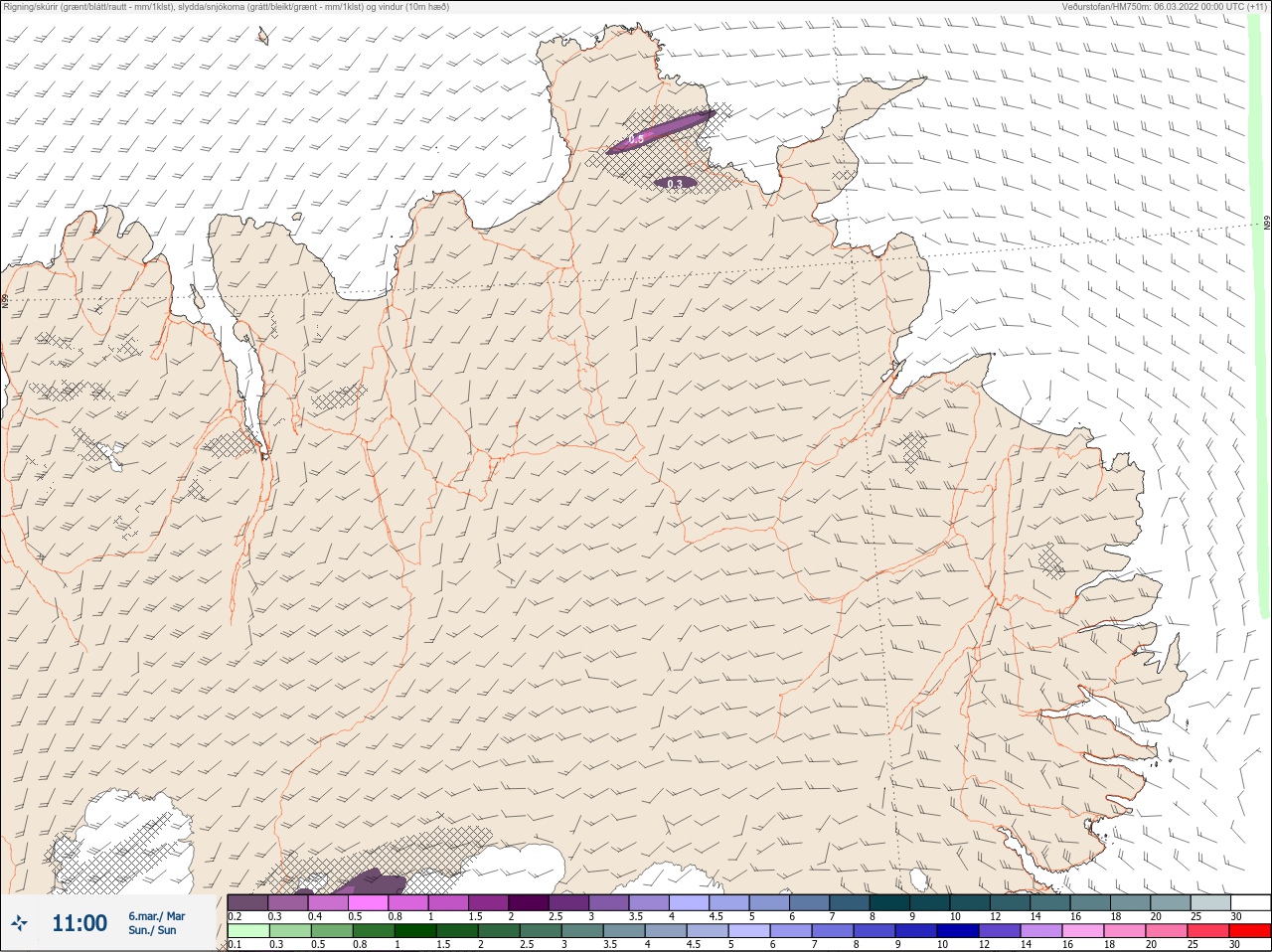
Task: Select the 0.3 precipitation contour label
Action: click(675, 184)
